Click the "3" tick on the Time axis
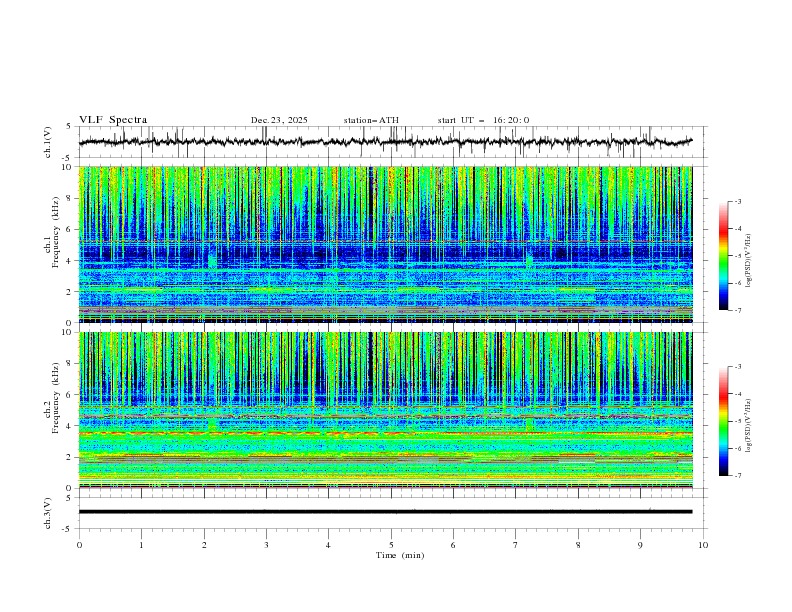This screenshot has height=612, width=792. tap(266, 545)
